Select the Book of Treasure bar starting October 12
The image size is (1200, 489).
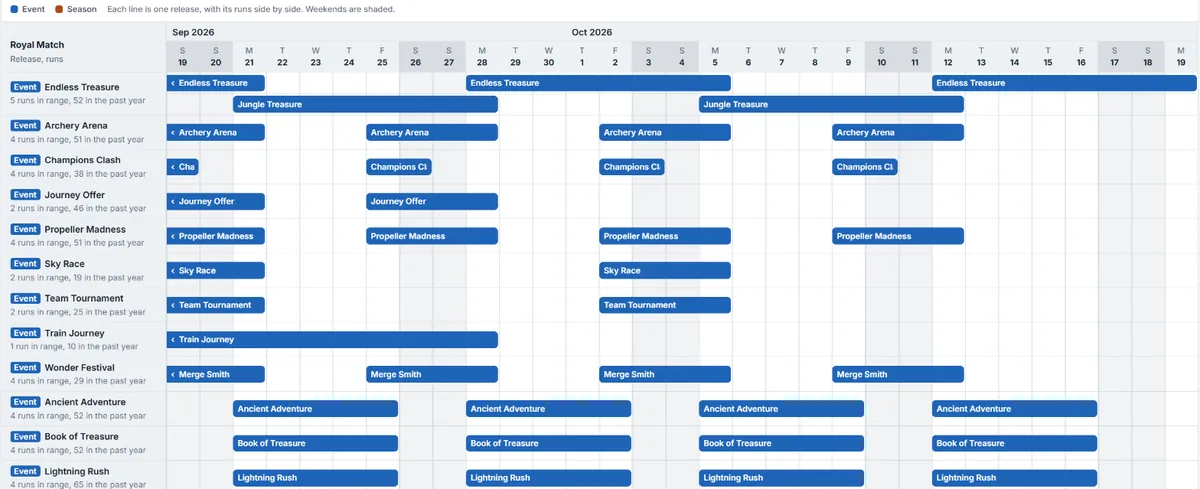(x=1014, y=443)
